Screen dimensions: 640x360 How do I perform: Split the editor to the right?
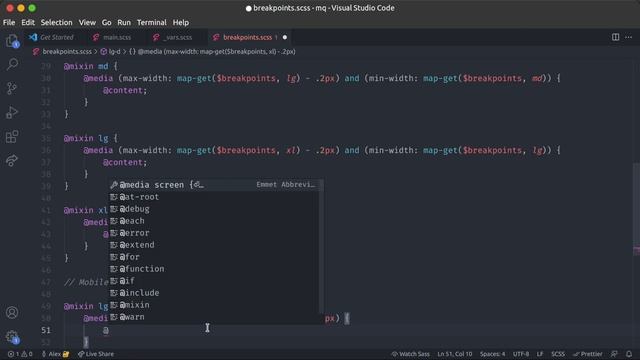(615, 37)
